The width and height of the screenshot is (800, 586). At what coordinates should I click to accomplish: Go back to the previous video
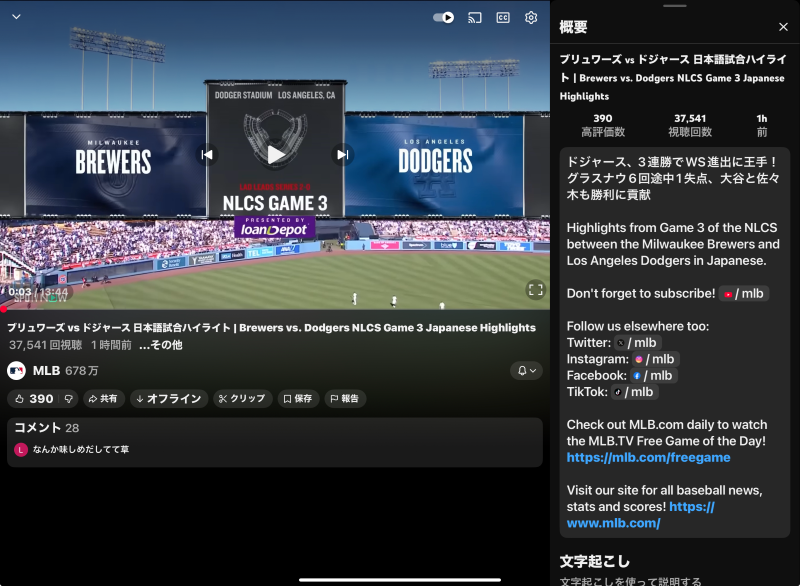[207, 154]
